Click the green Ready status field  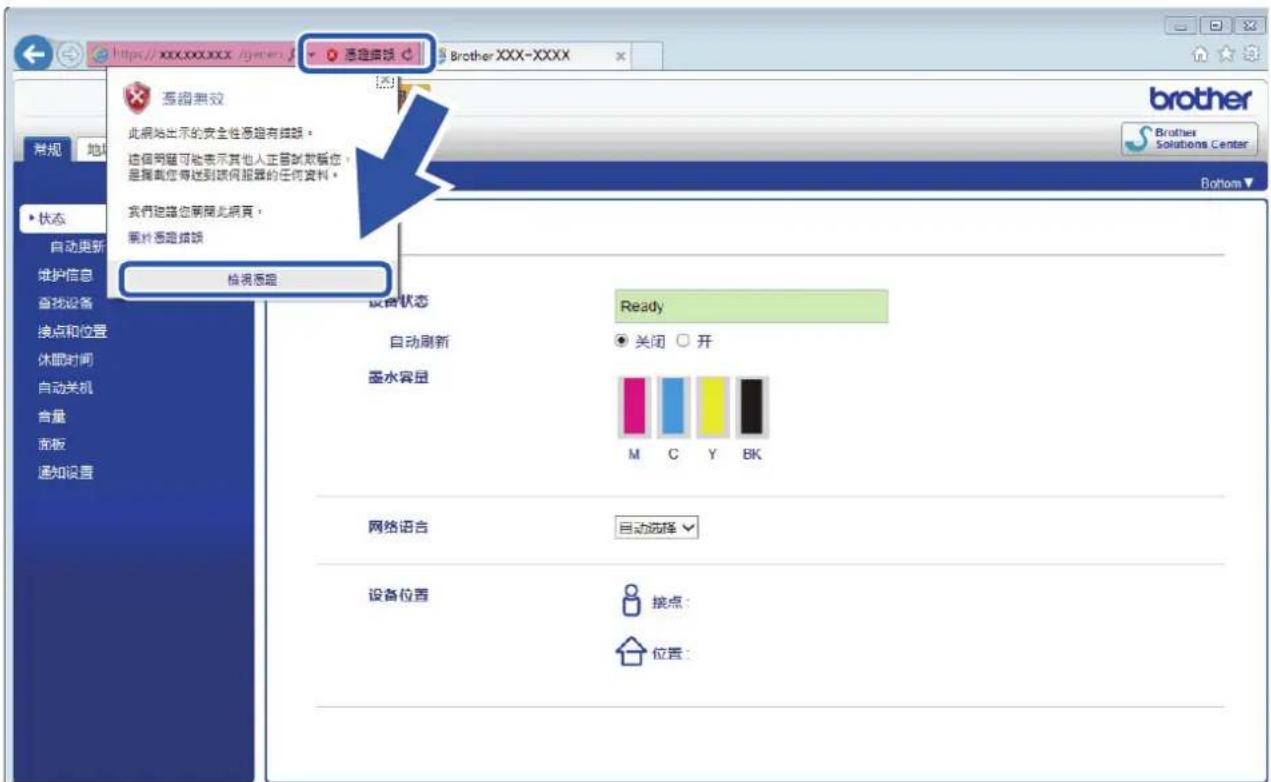pos(752,306)
